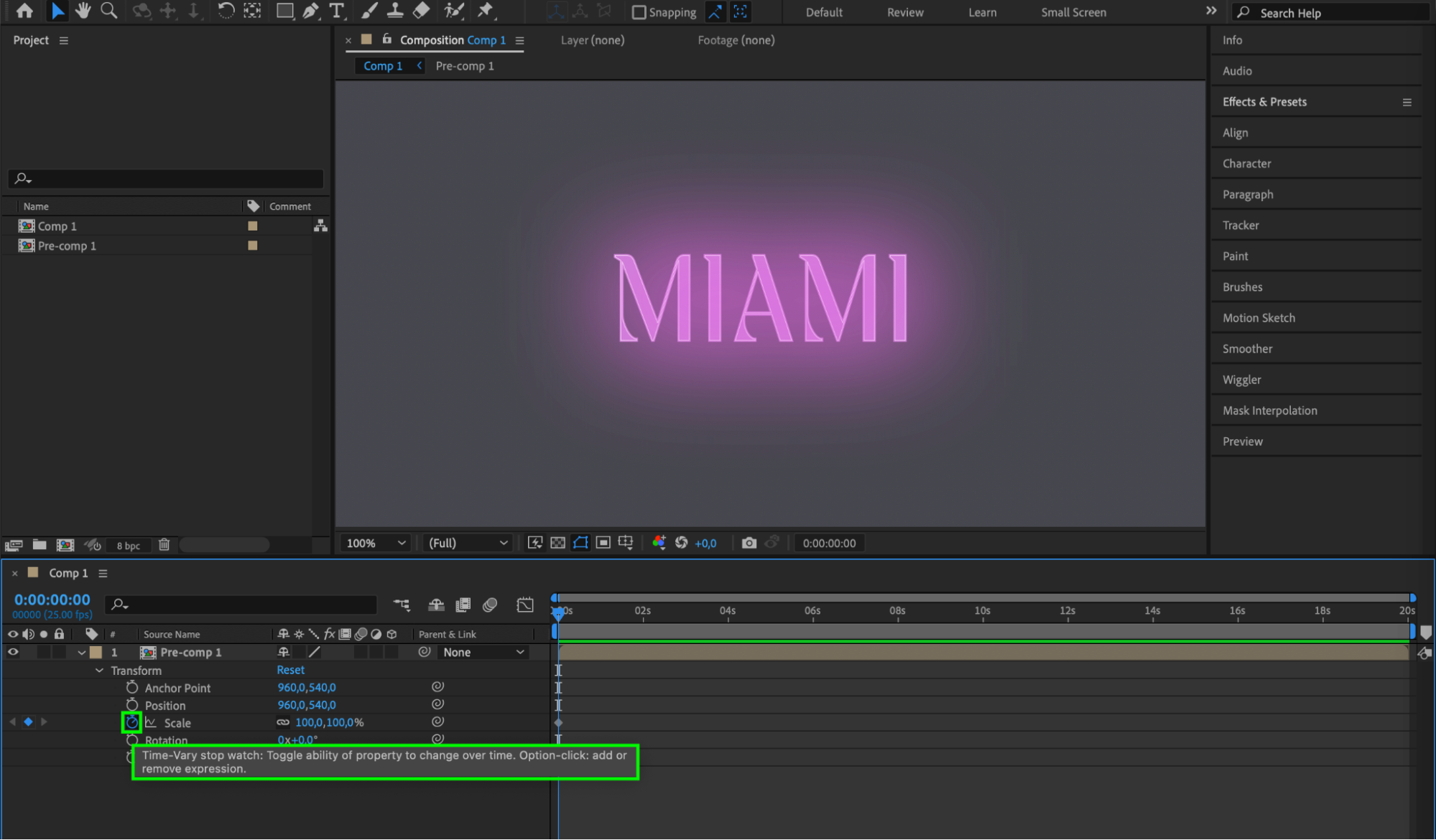Hide the Pre-comp 1 layer with eye icon
The height and width of the screenshot is (840, 1436).
tap(13, 652)
